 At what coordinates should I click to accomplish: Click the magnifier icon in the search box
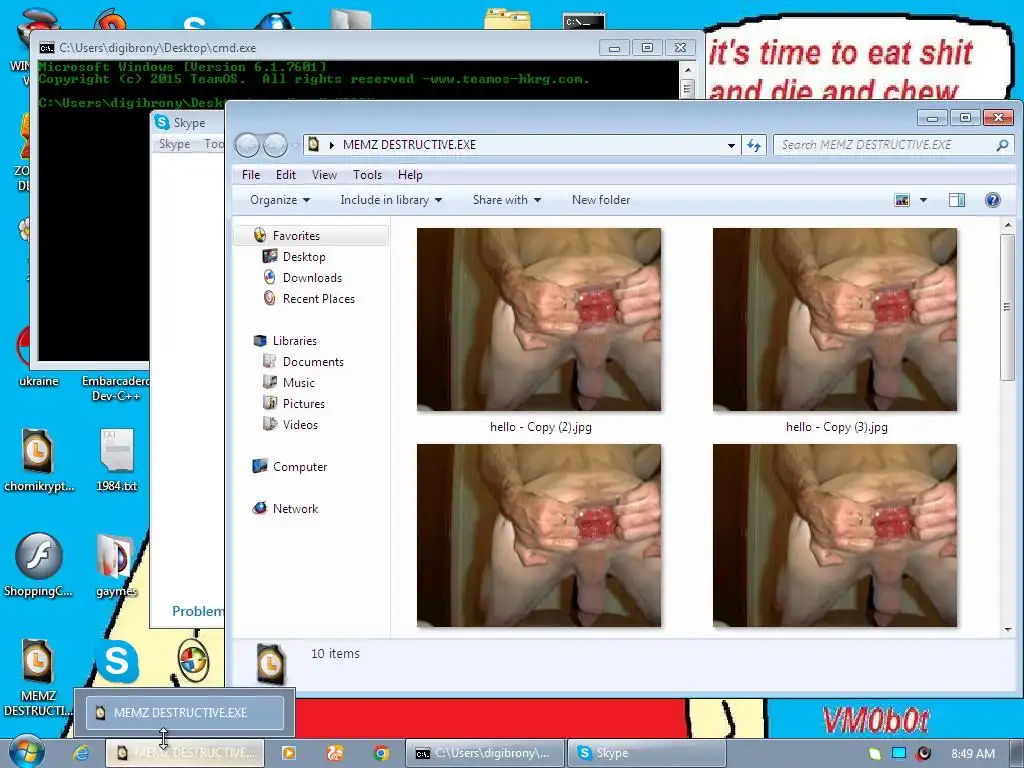[1002, 145]
